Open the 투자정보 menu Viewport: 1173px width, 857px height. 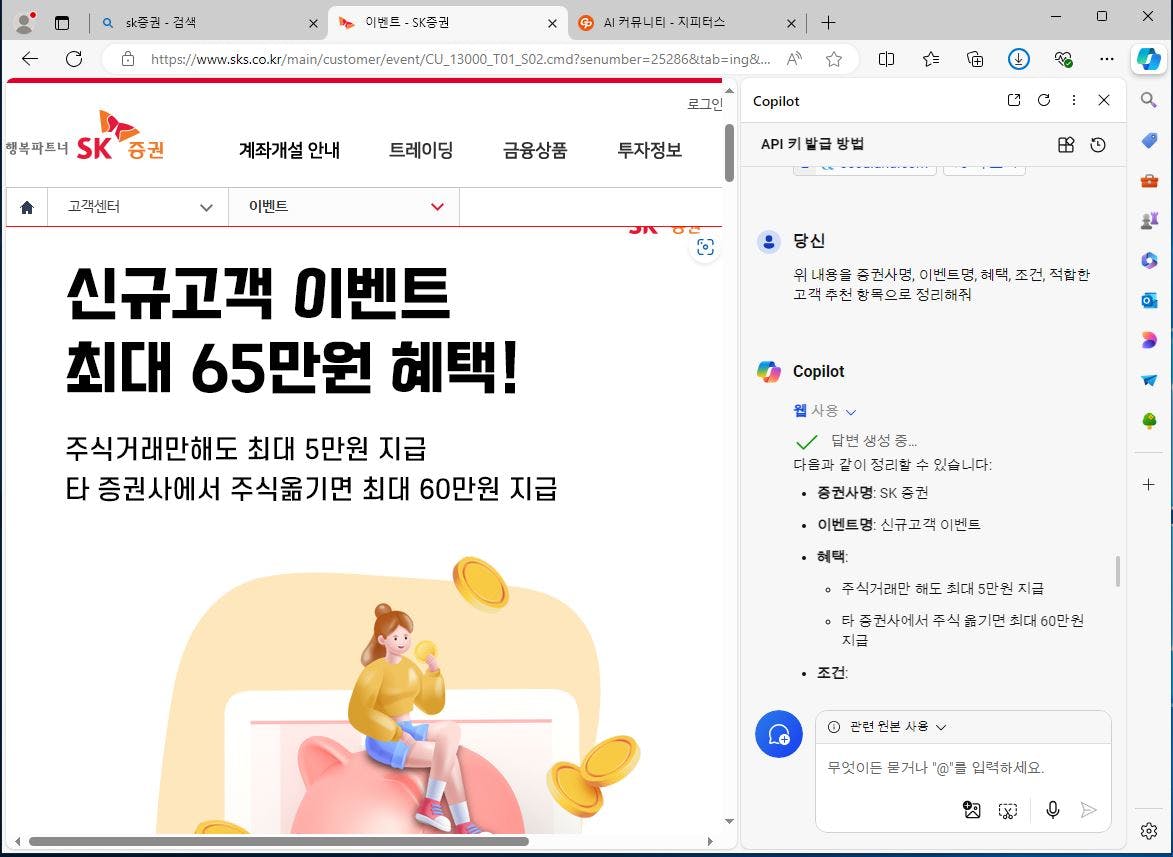[x=649, y=150]
